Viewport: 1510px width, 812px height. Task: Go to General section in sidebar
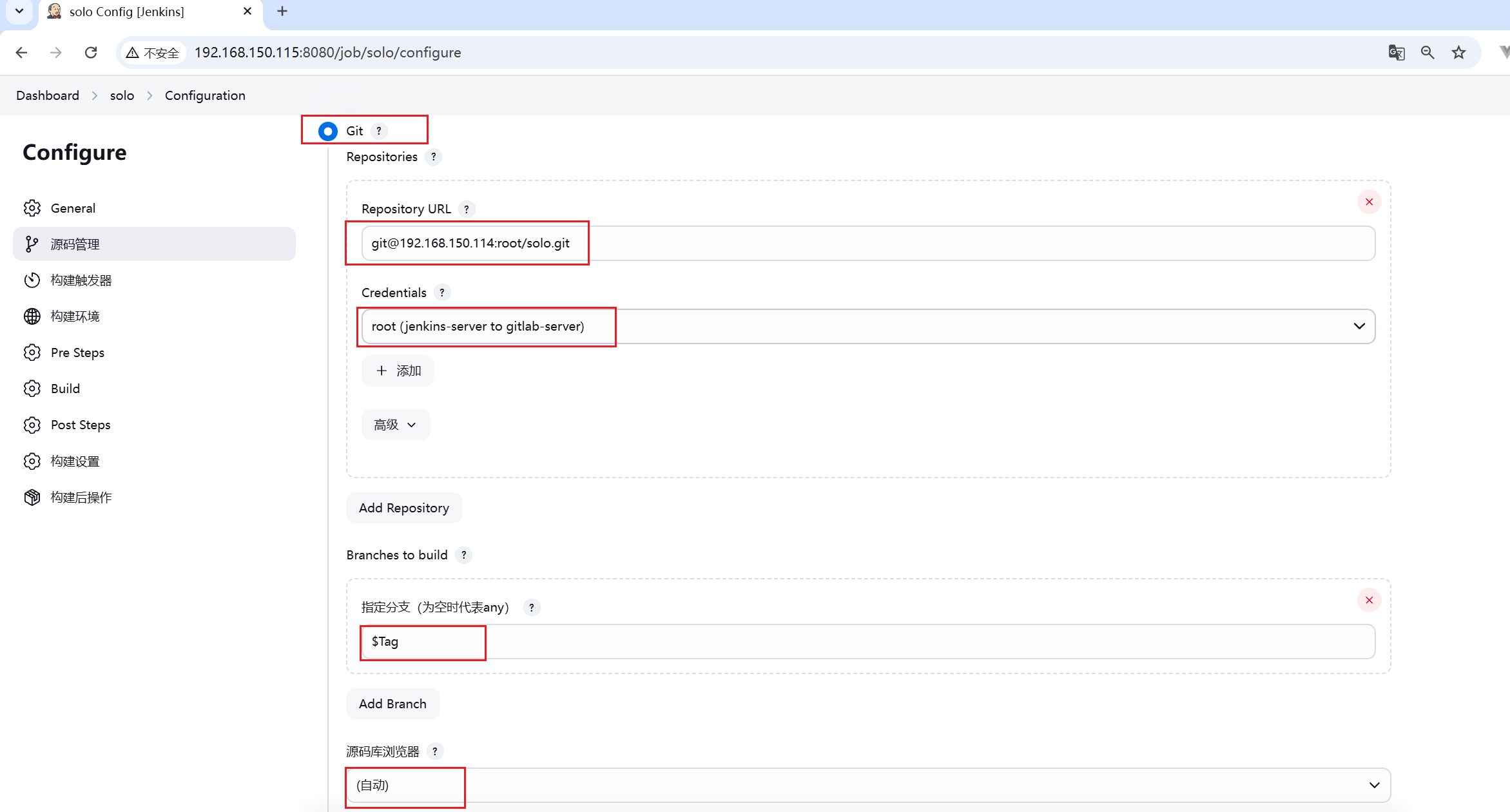pyautogui.click(x=154, y=208)
